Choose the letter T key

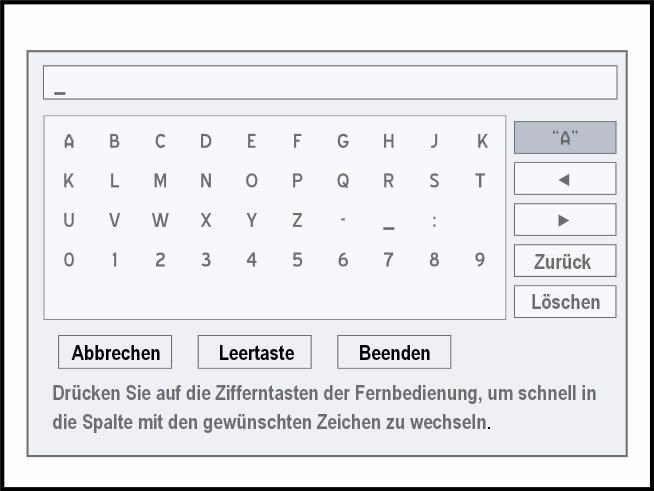click(480, 181)
